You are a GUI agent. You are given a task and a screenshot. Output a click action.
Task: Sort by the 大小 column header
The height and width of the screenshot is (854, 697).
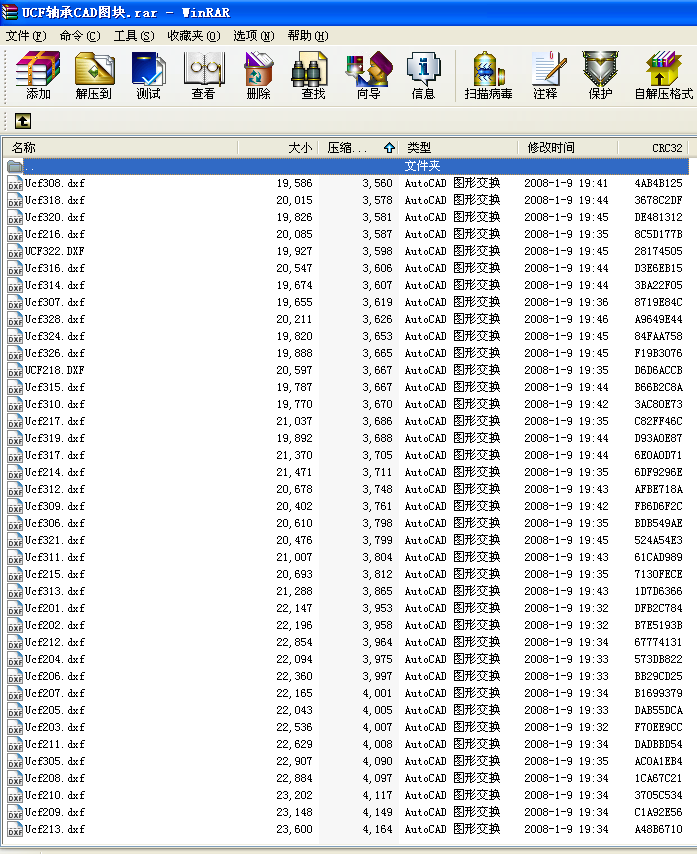pyautogui.click(x=278, y=148)
